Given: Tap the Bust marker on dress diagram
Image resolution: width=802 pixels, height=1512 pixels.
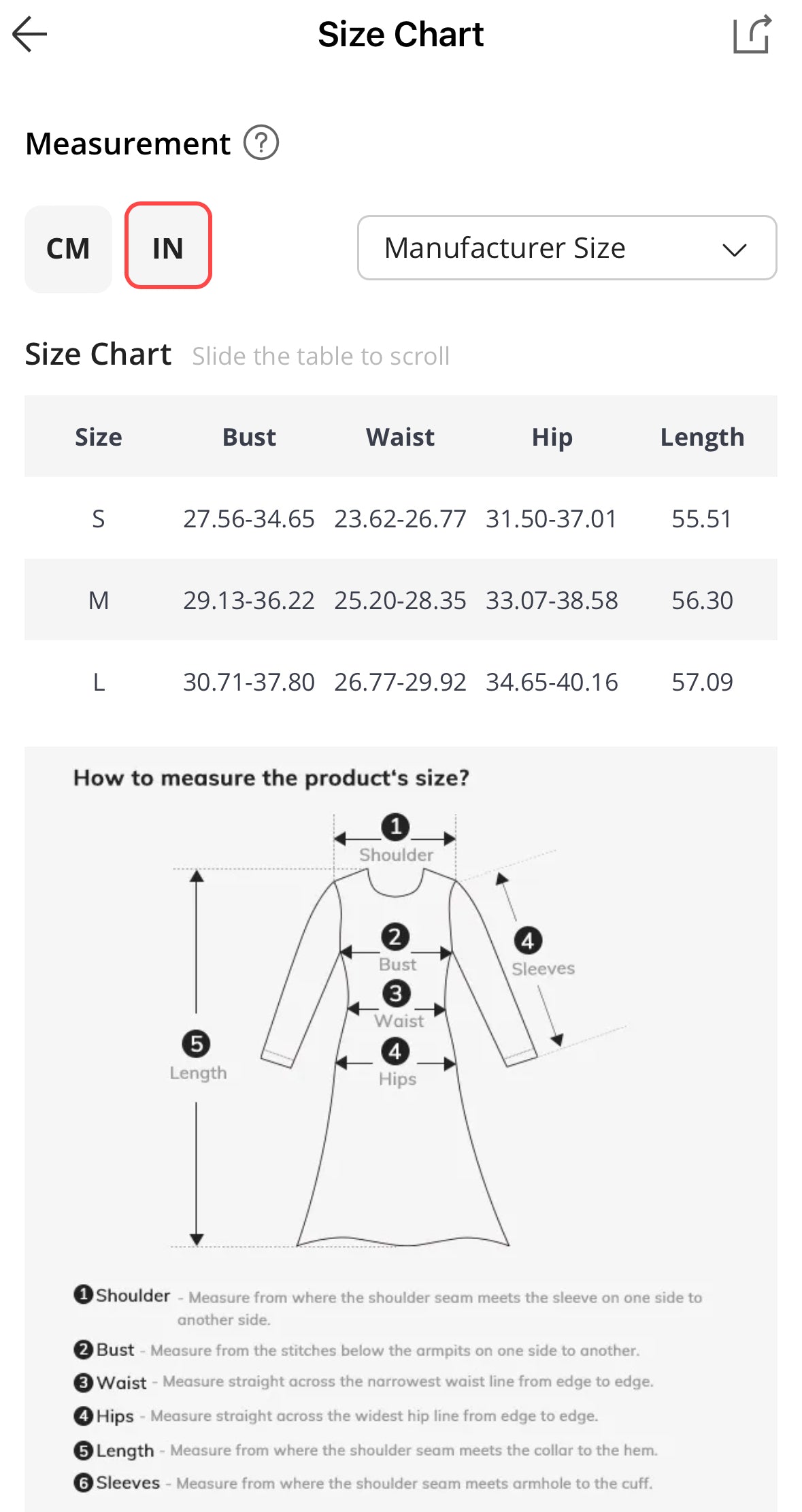Looking at the screenshot, I should (x=395, y=937).
